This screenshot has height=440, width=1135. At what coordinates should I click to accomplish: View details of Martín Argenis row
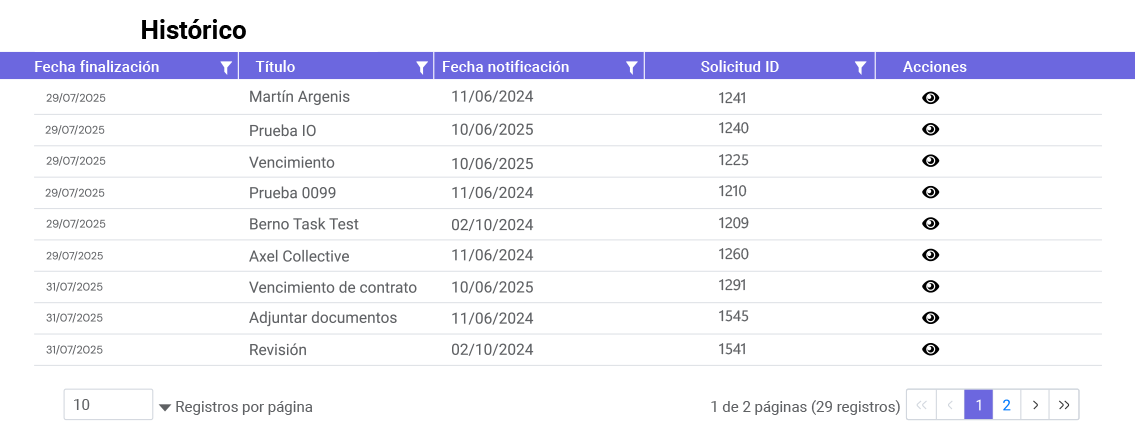click(930, 98)
